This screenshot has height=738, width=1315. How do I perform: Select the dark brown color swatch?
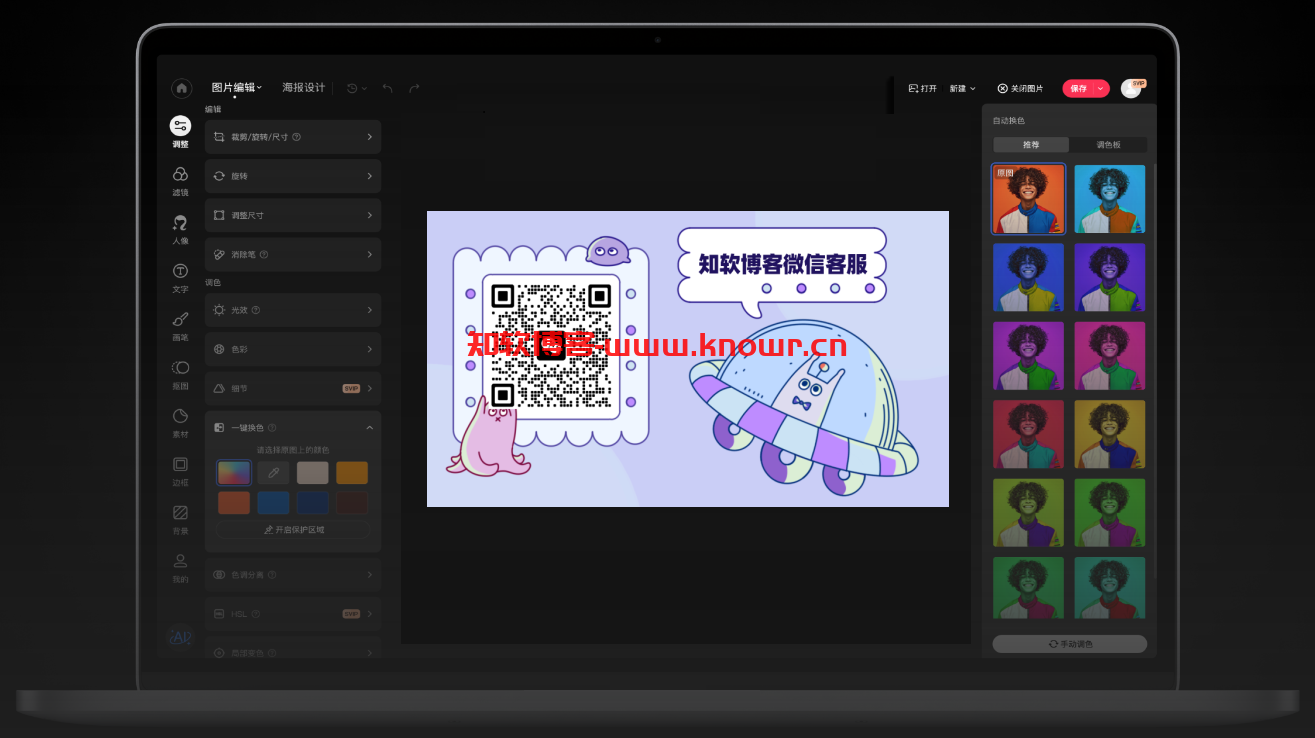pos(352,503)
